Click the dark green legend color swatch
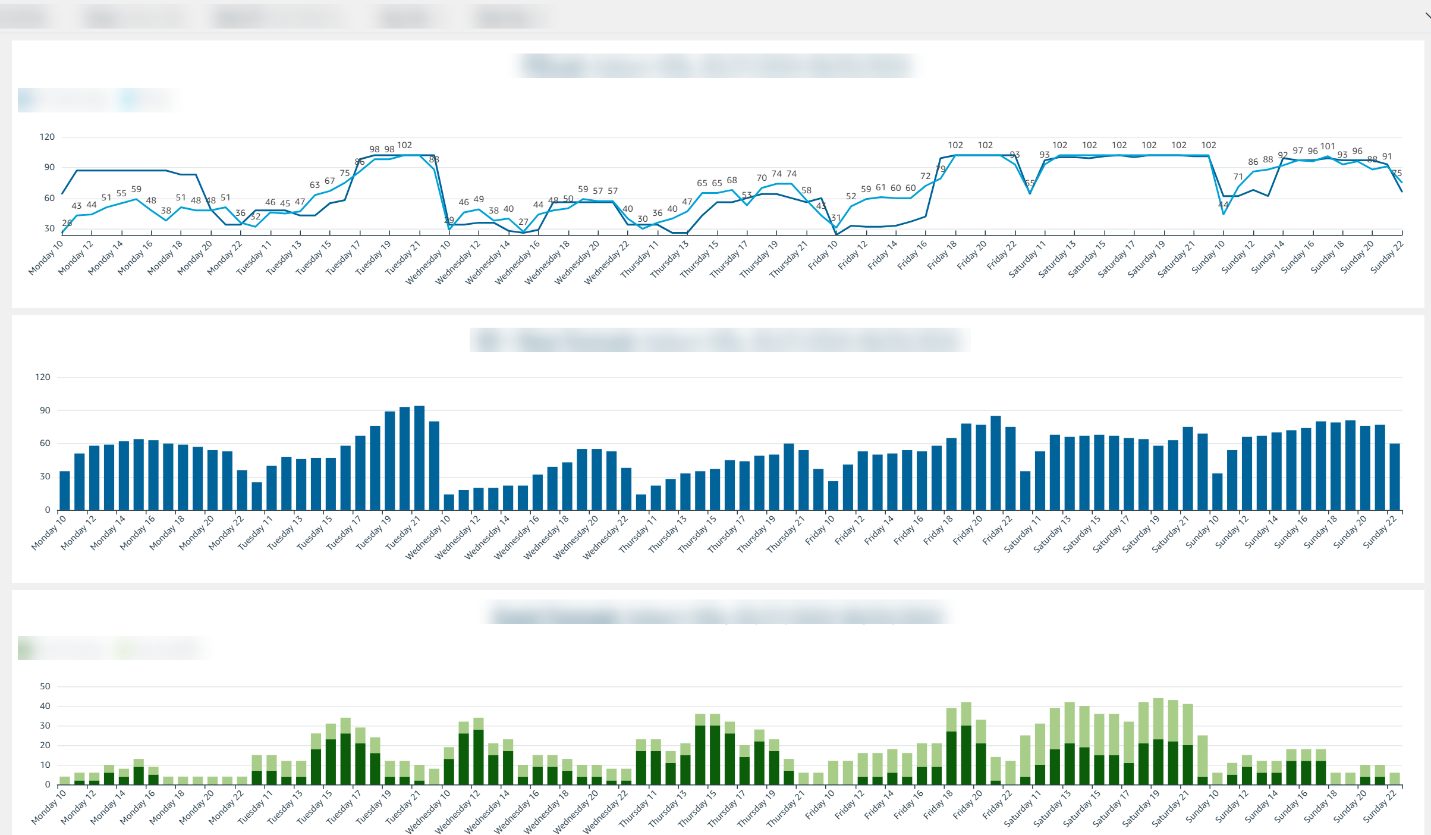The image size is (1431, 835). click(x=25, y=646)
